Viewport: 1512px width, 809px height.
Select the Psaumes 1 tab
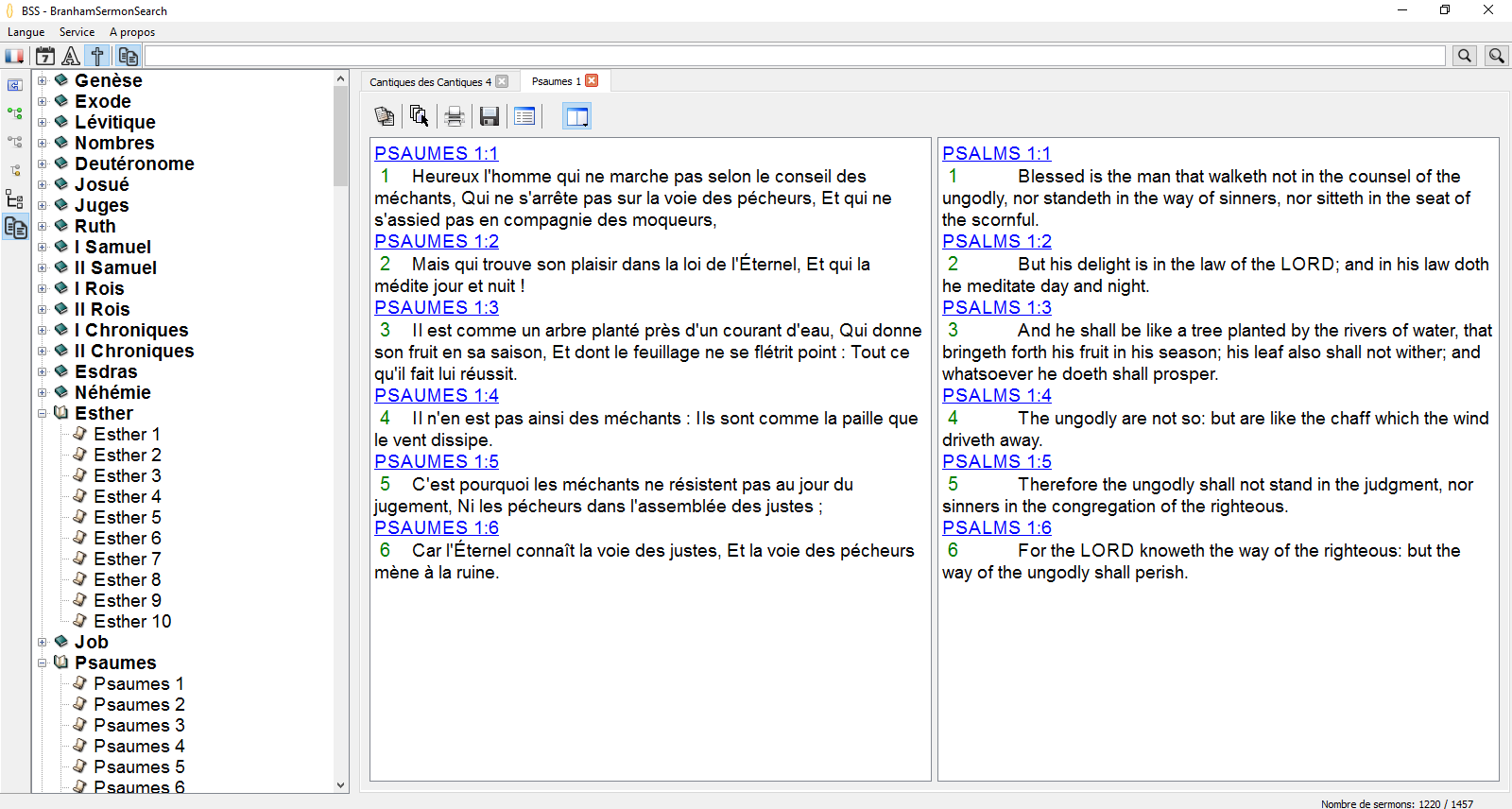tap(556, 81)
